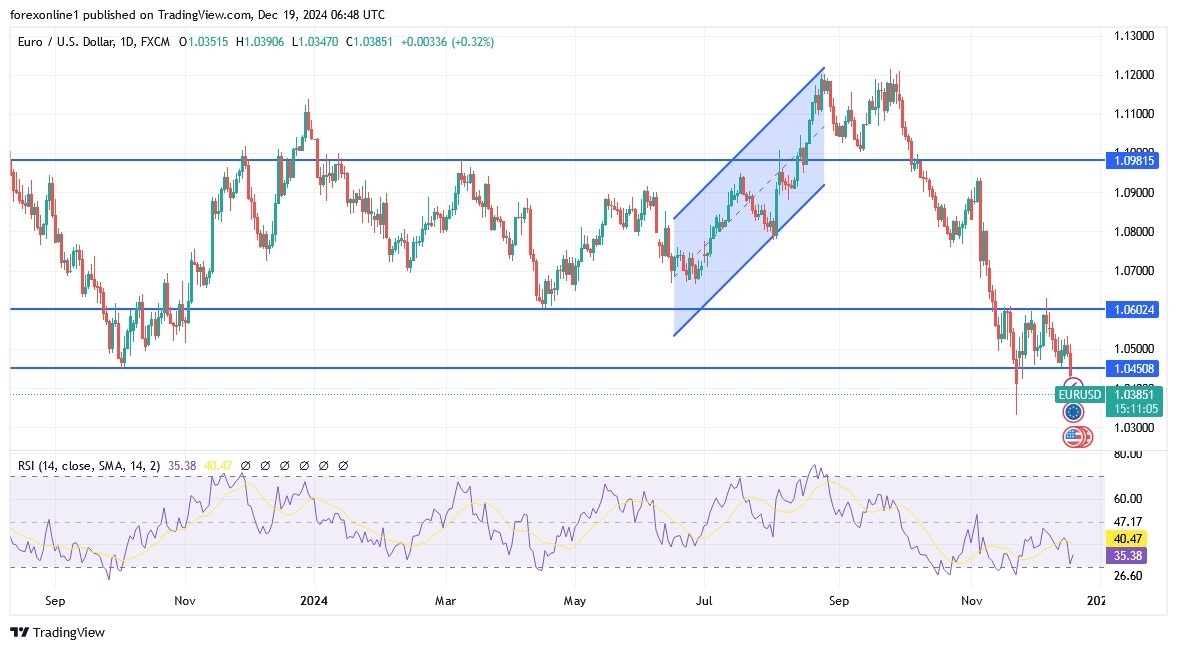The width and height of the screenshot is (1177, 650).
Task: Click the 1.09815 resistance price label
Action: click(x=1132, y=160)
